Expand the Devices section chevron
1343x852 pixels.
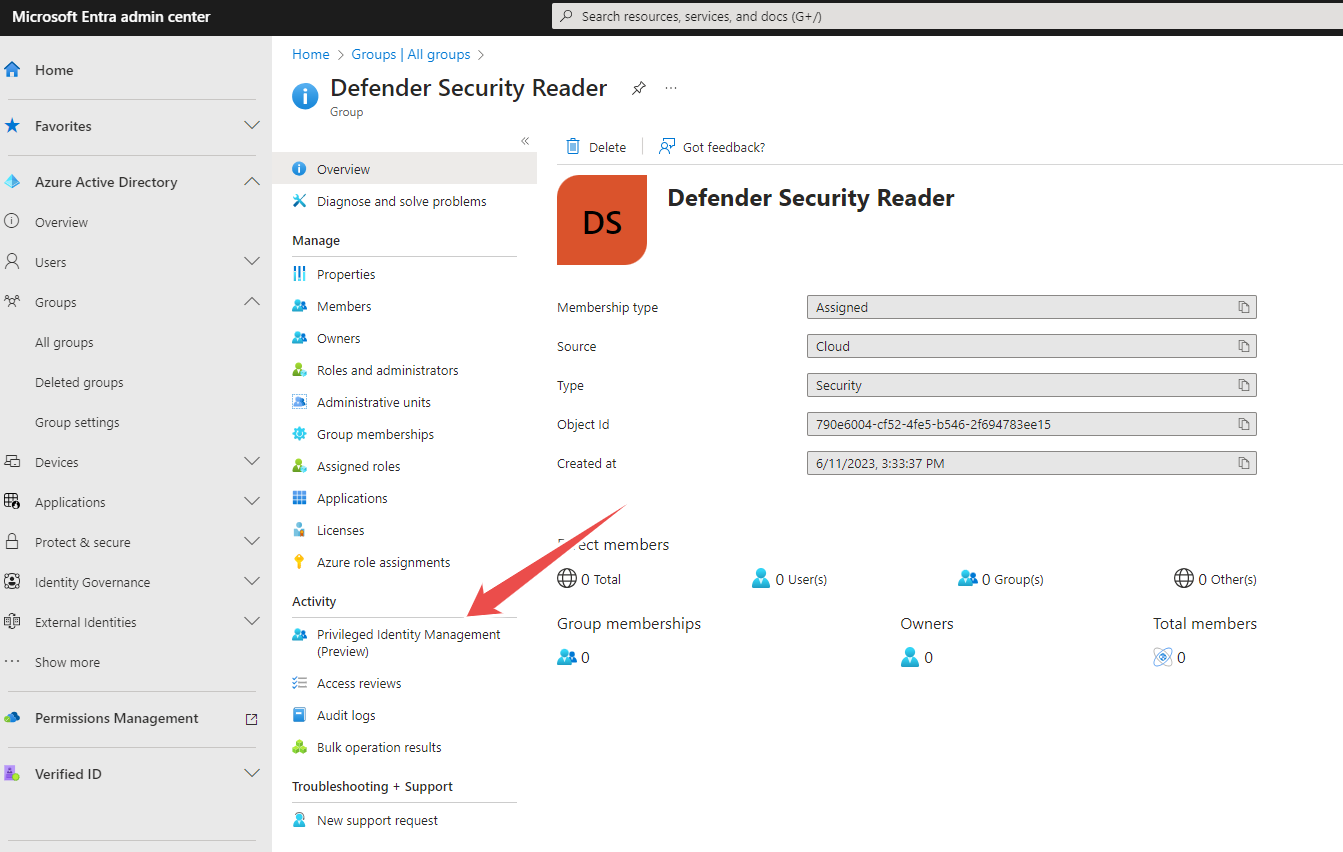[252, 462]
